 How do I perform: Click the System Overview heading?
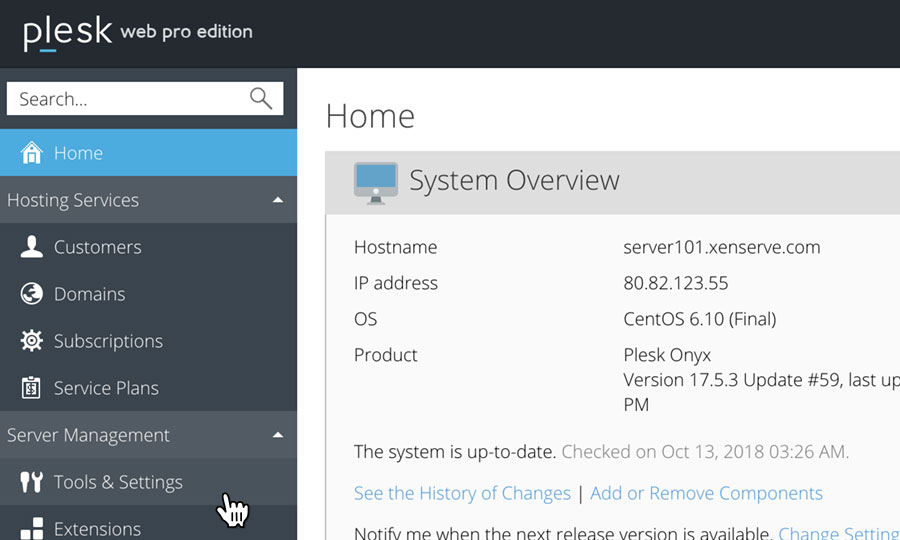point(514,180)
